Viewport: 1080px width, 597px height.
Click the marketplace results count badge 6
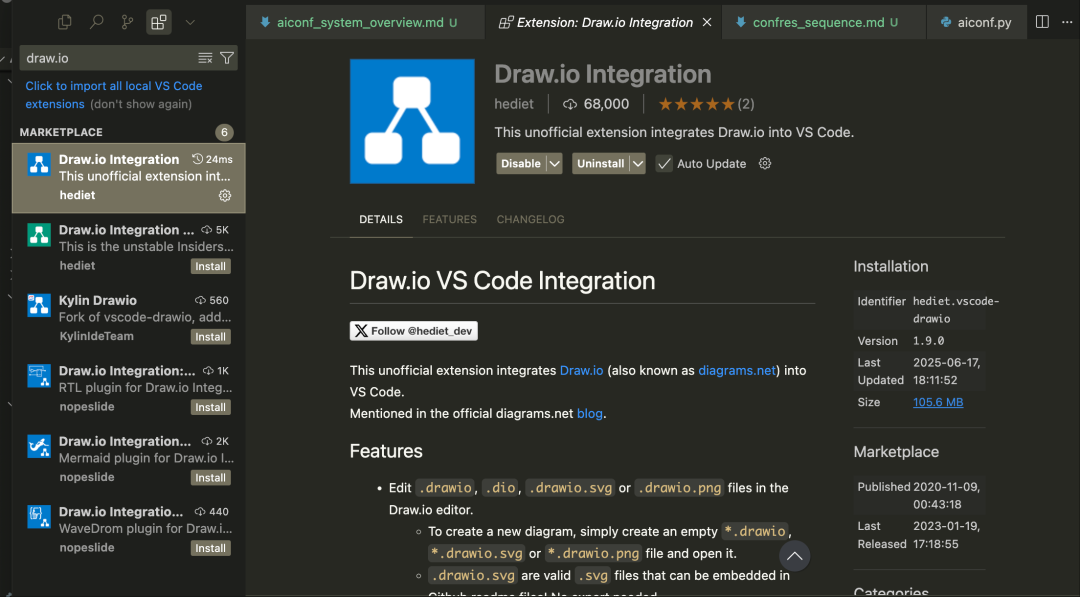[x=224, y=132]
